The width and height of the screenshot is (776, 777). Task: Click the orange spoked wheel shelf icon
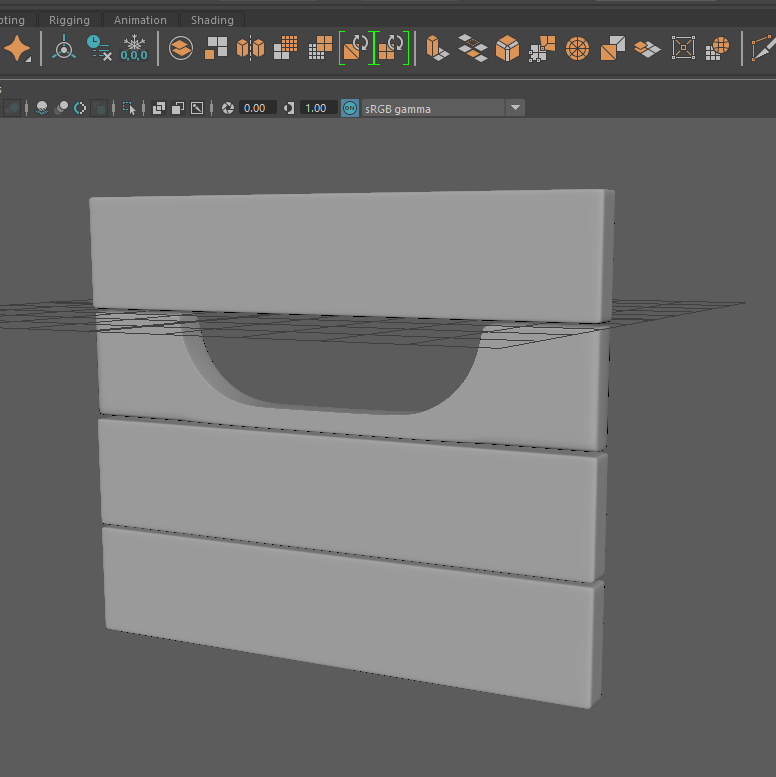point(577,48)
